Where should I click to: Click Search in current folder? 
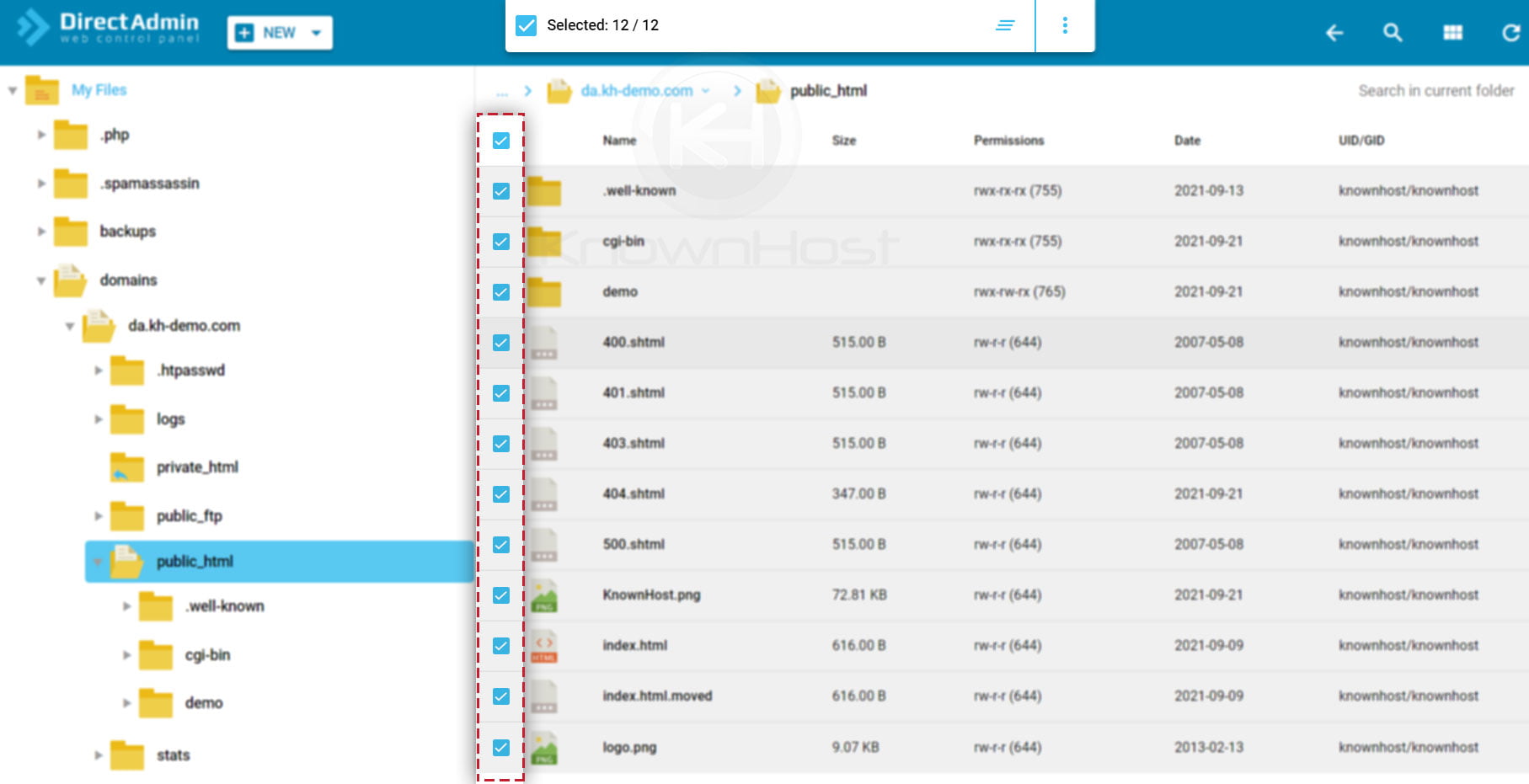(x=1435, y=90)
